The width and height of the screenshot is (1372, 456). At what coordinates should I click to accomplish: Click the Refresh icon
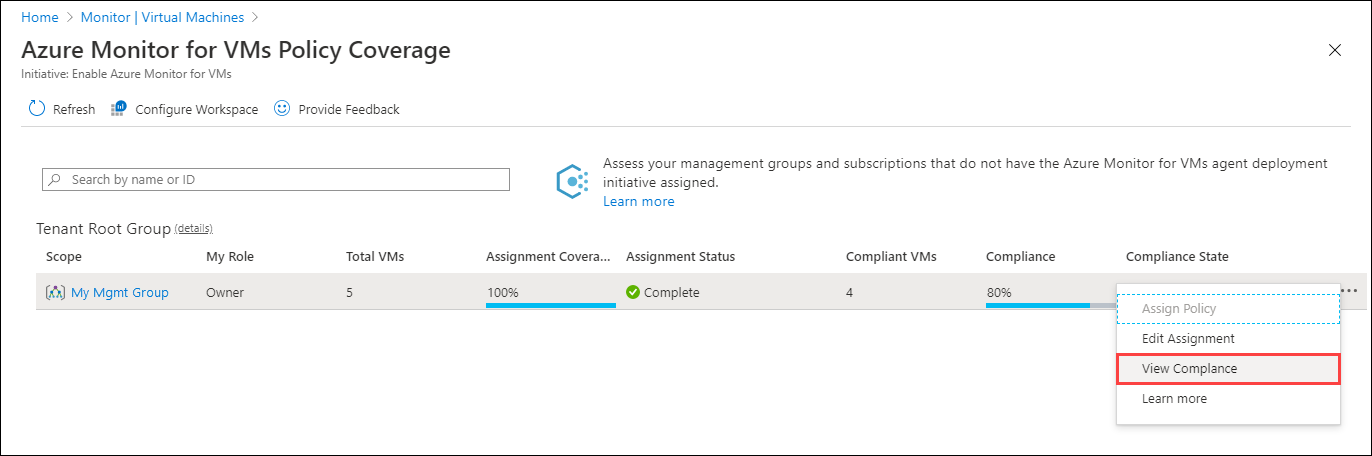37,109
